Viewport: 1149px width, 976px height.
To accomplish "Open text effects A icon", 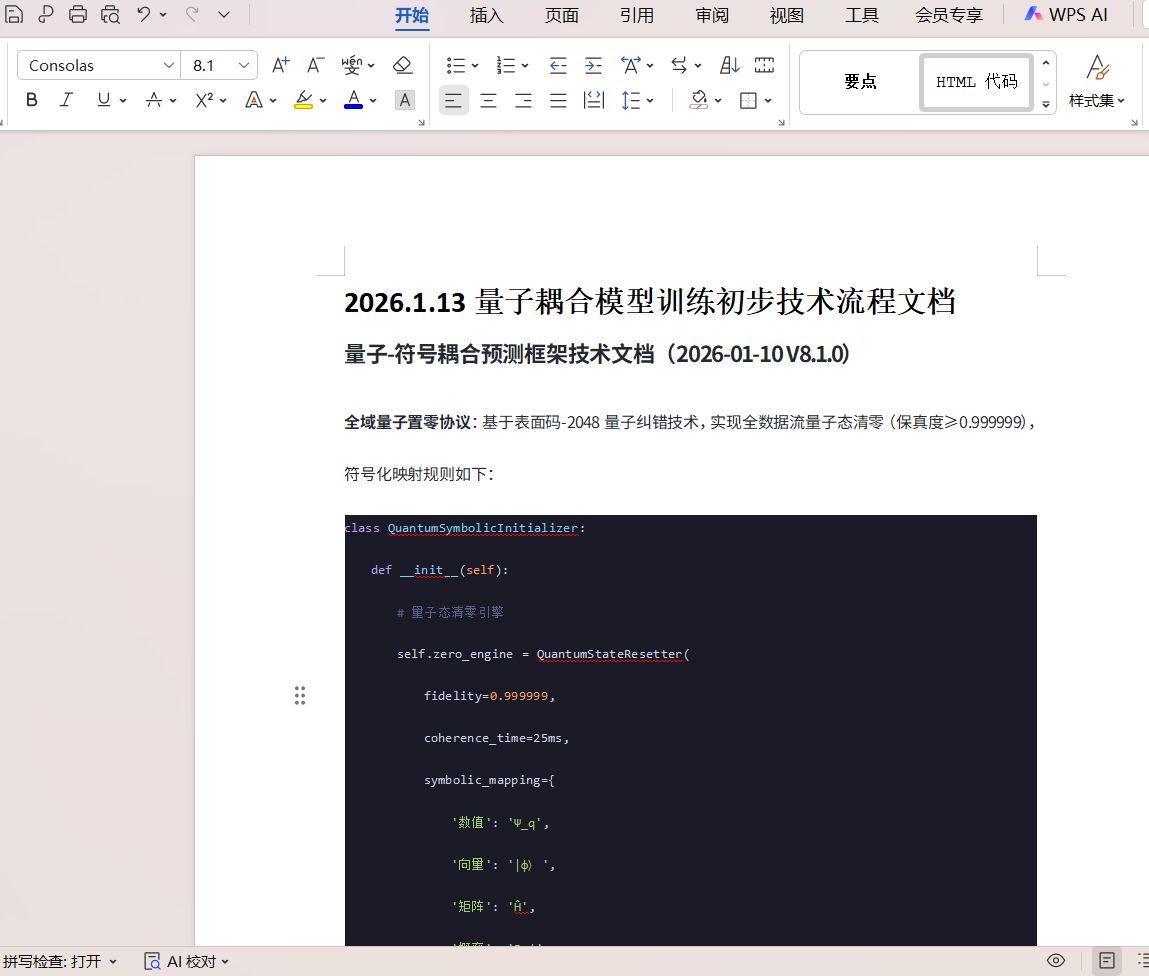I will click(x=254, y=100).
